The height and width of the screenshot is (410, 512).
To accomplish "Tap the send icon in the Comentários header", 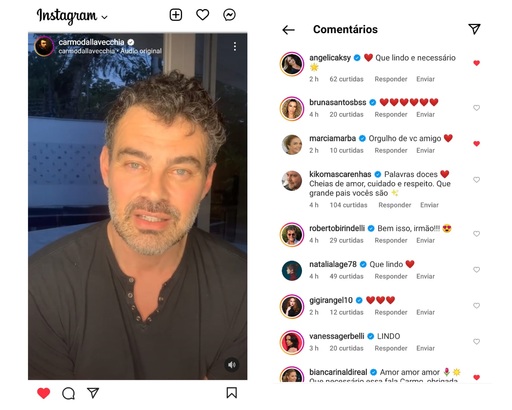I will point(474,29).
